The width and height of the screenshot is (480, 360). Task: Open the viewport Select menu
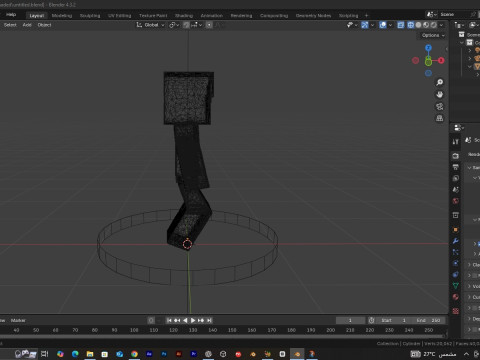[10, 25]
